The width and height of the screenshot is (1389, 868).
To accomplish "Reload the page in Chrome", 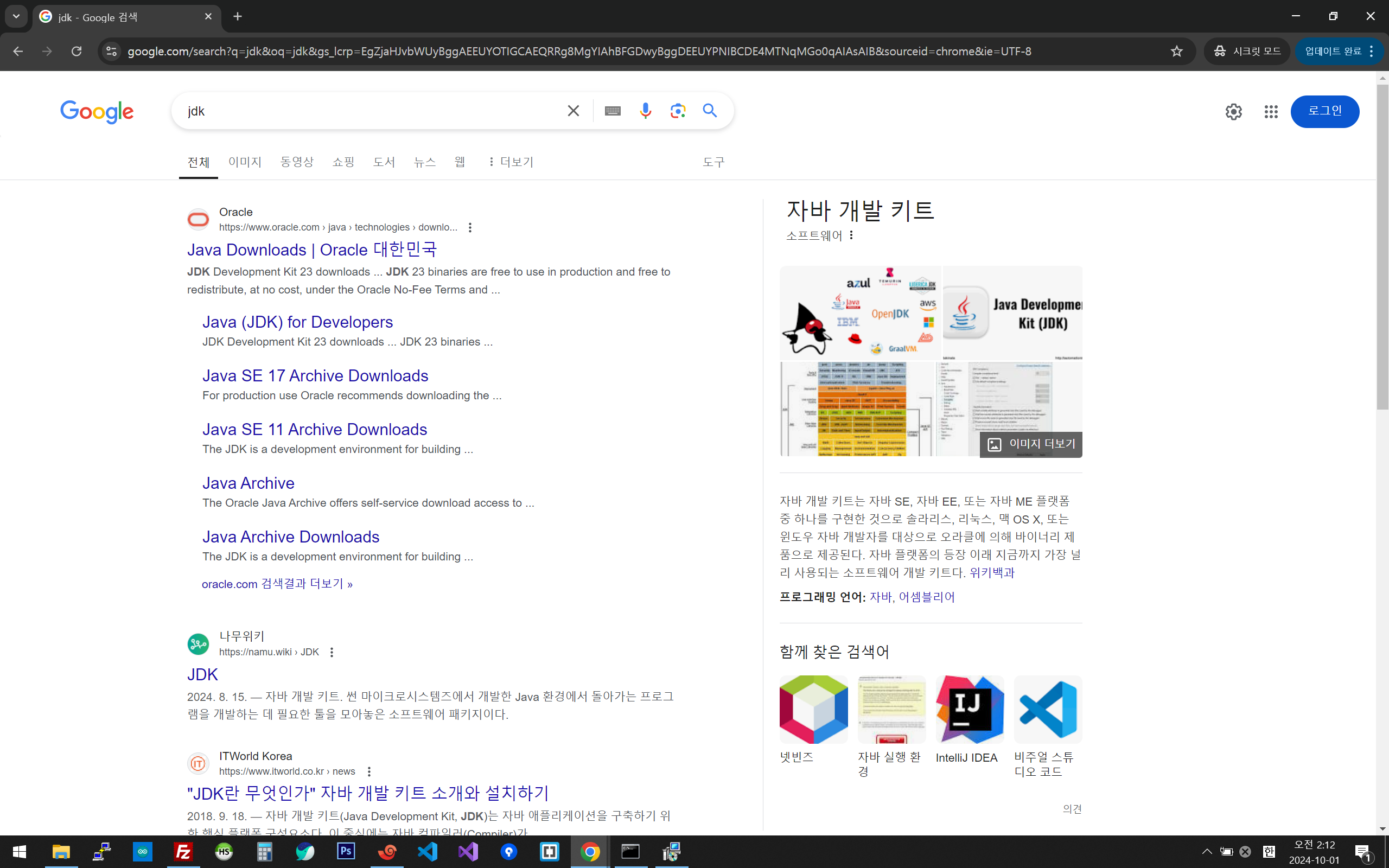I will pyautogui.click(x=77, y=51).
